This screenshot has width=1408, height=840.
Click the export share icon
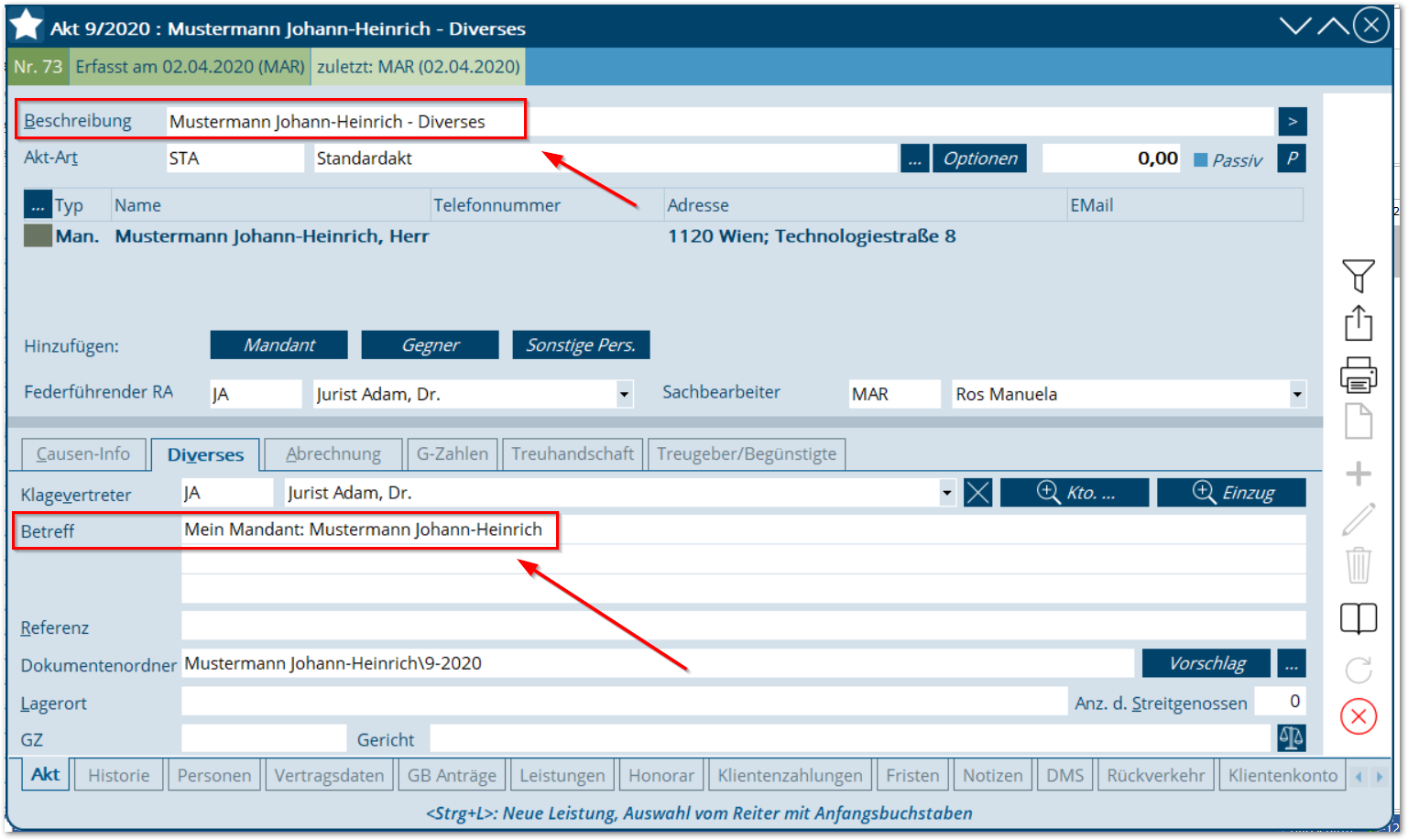1358,323
